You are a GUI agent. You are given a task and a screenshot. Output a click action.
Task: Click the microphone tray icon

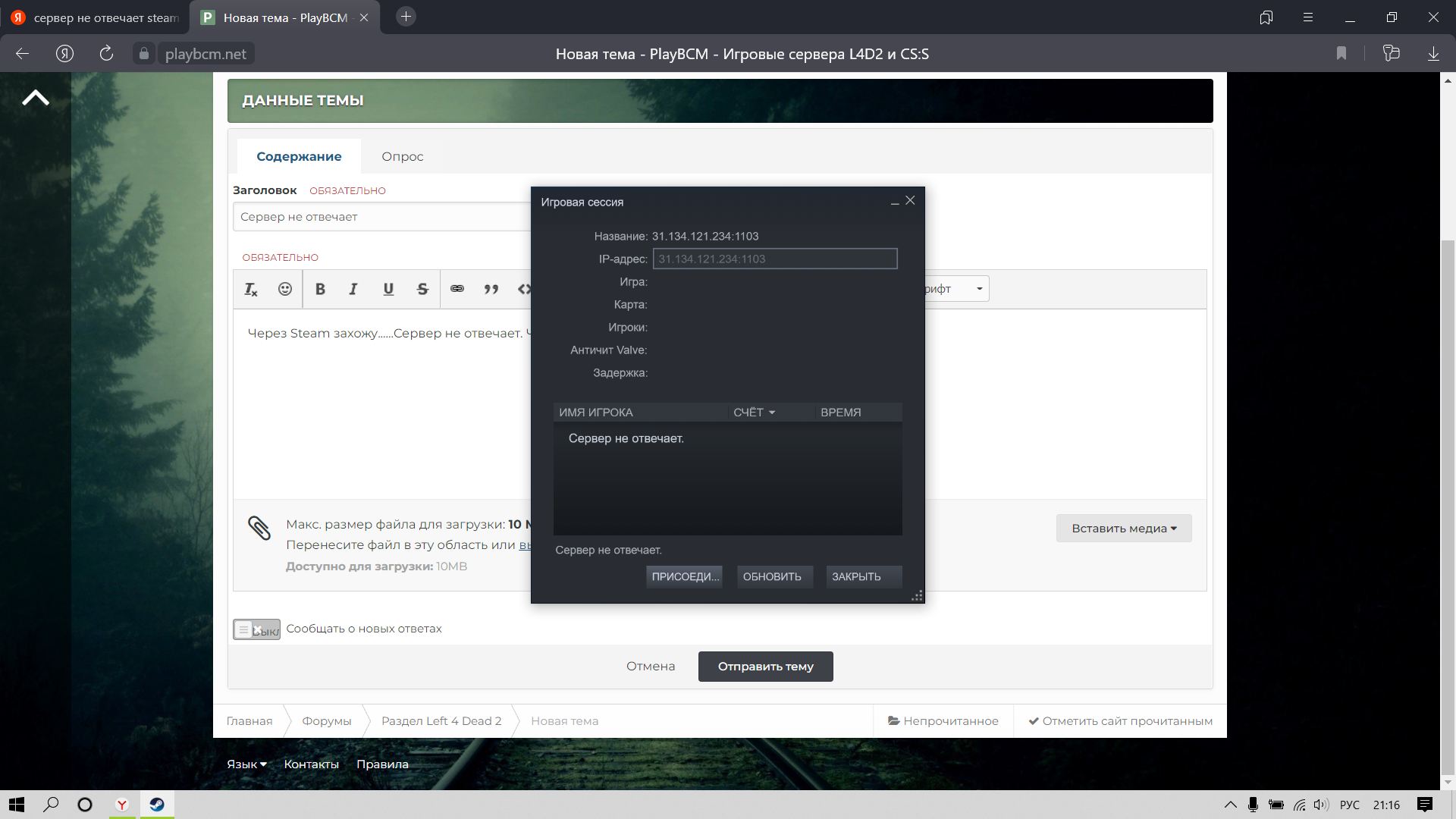[1253, 805]
